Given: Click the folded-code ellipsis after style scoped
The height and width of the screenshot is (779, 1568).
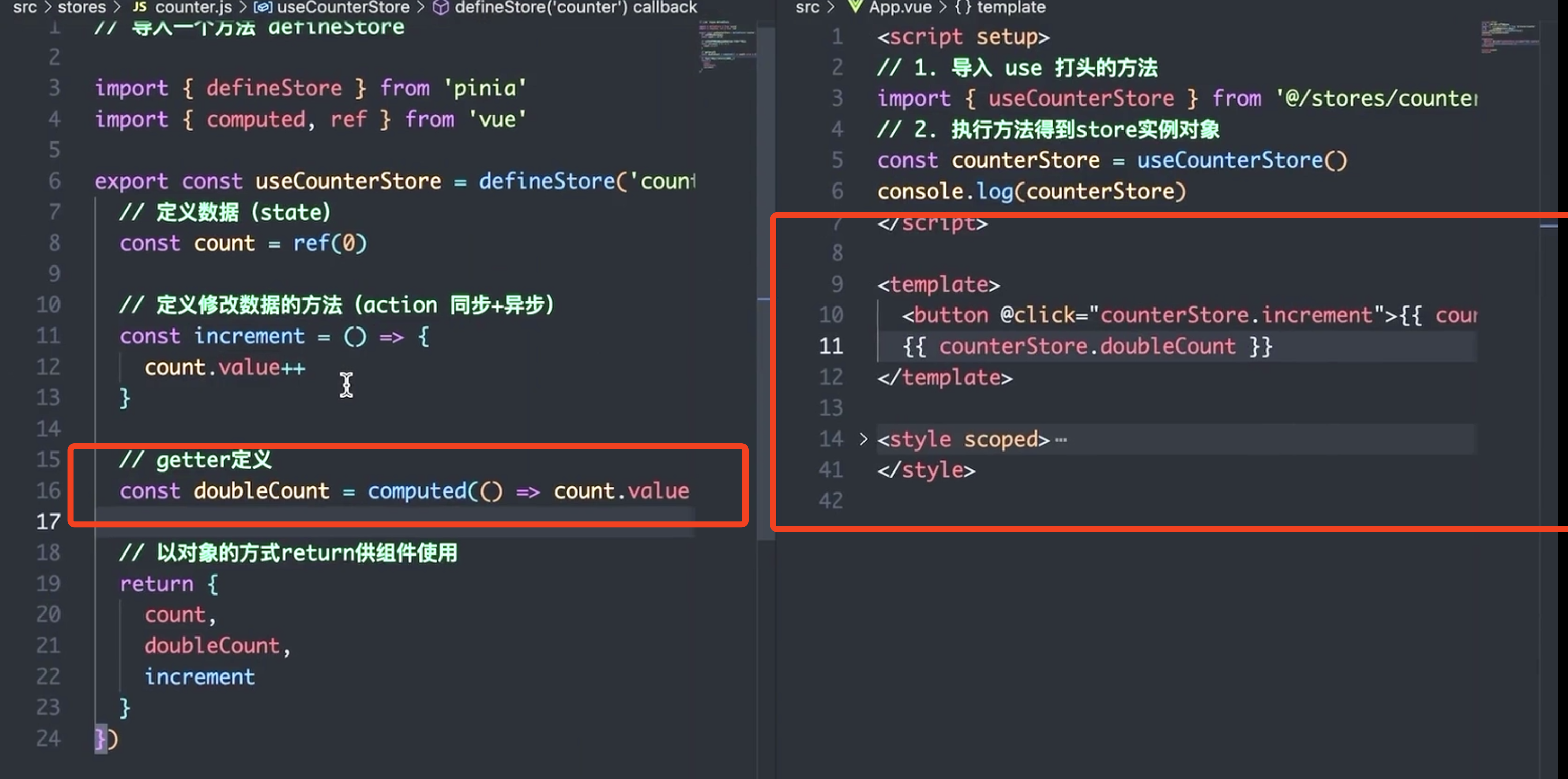Looking at the screenshot, I should [x=1061, y=440].
